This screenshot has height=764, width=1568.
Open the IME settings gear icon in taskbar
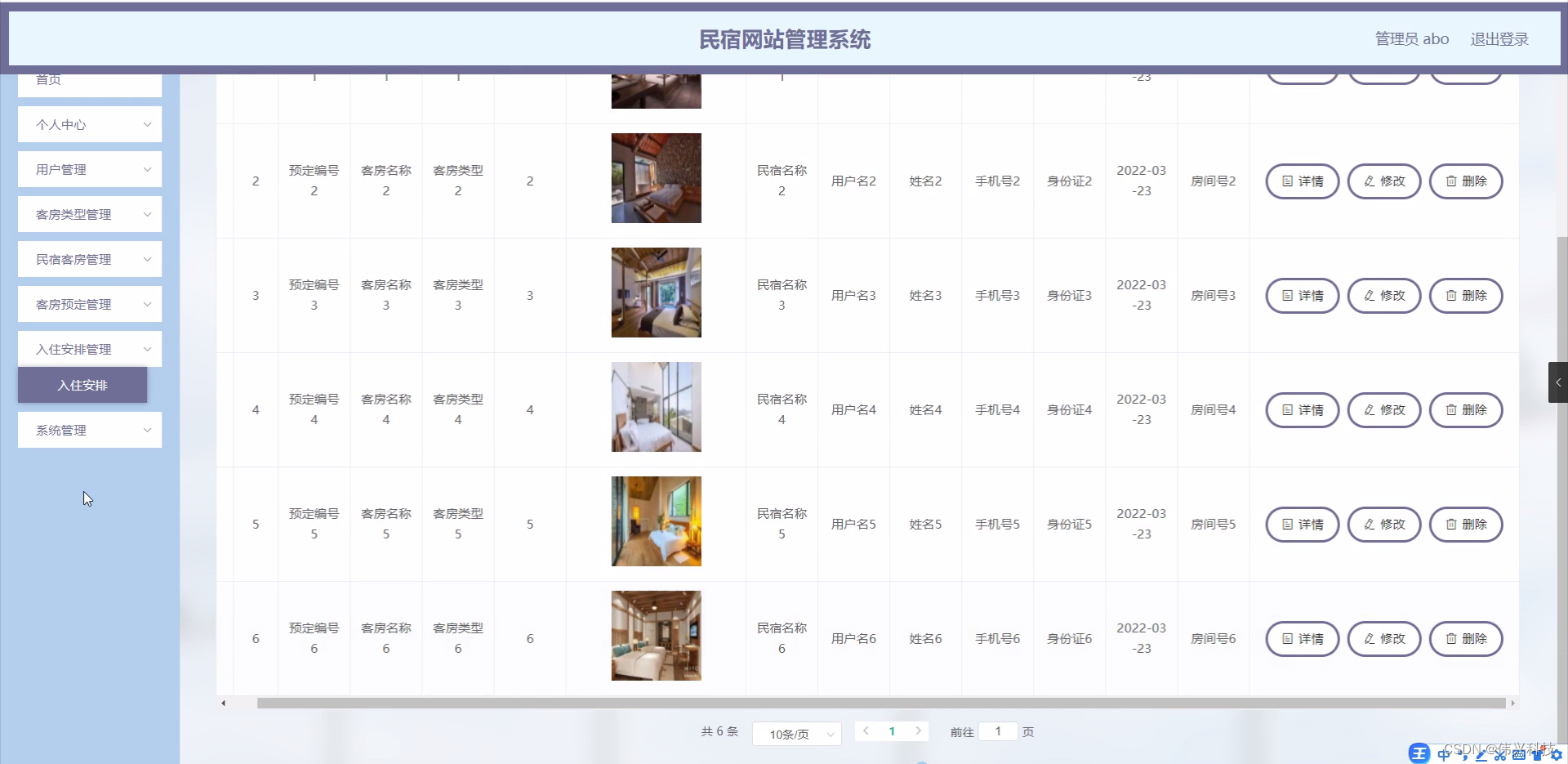(x=1559, y=755)
